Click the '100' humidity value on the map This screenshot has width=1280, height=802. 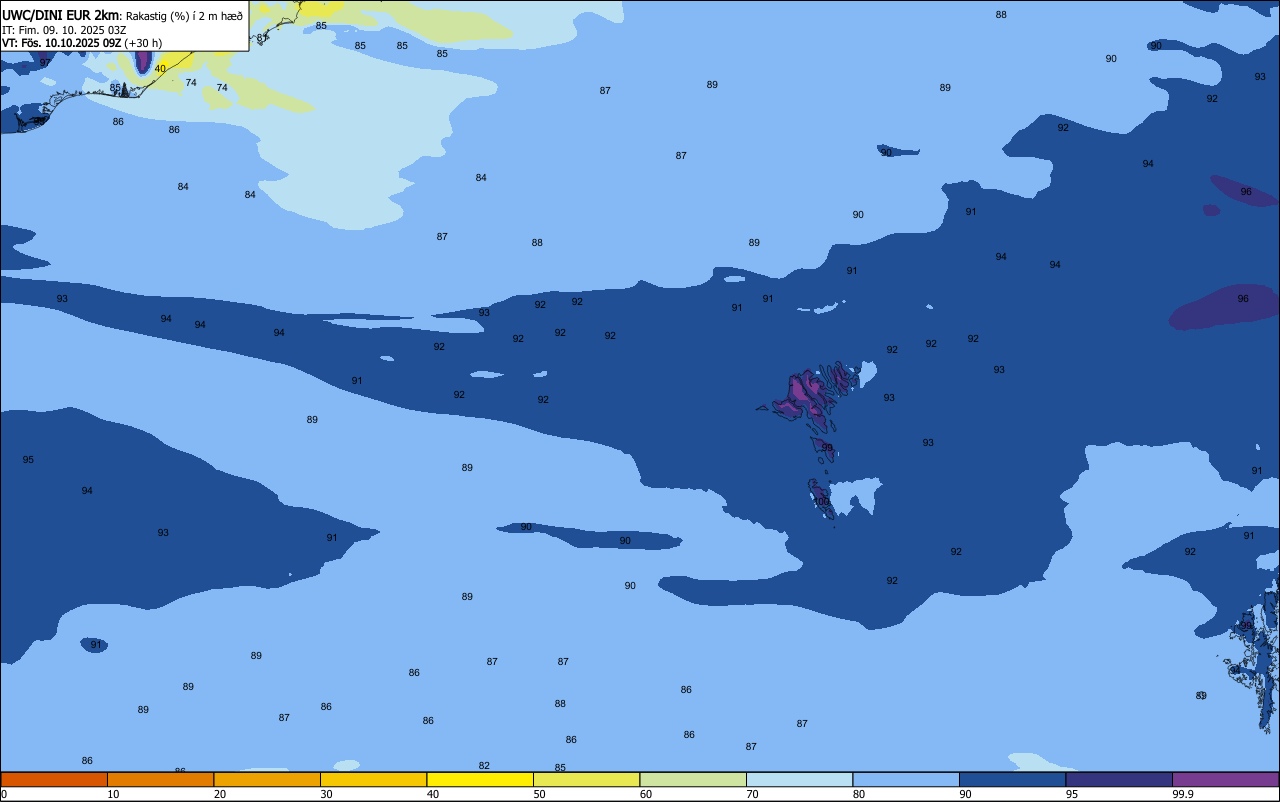point(822,502)
